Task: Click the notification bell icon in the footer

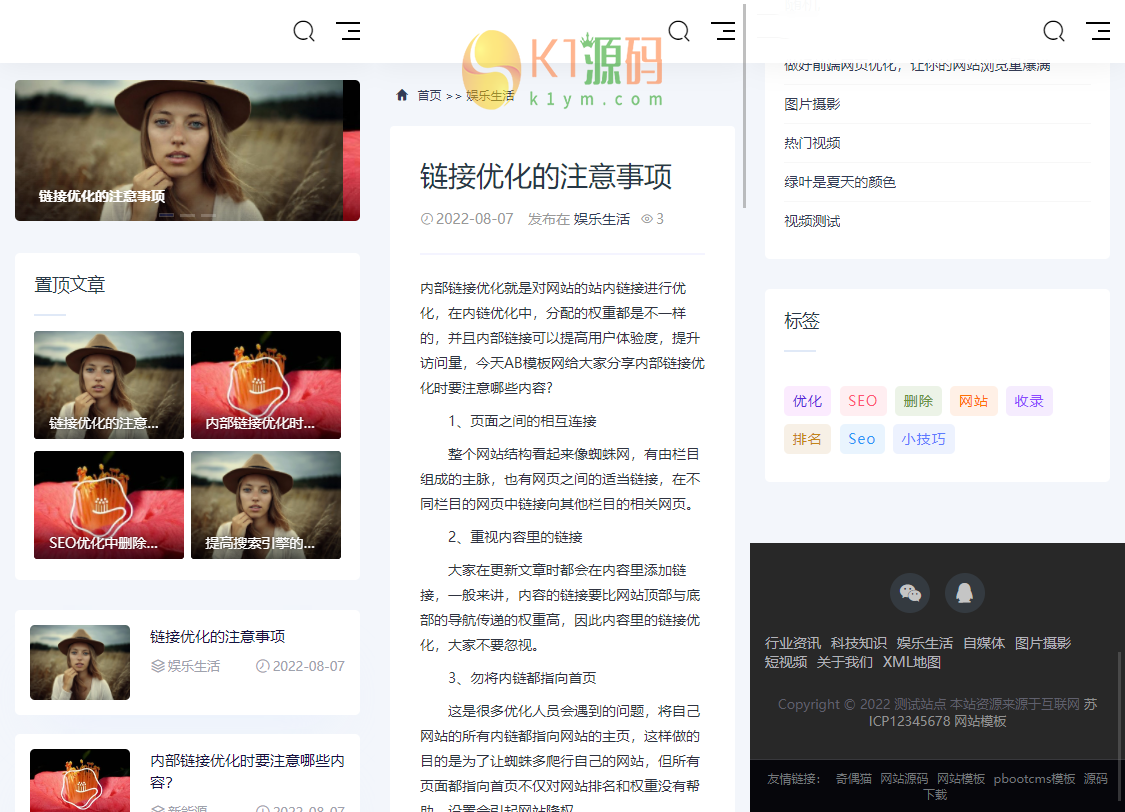Action: pos(964,592)
